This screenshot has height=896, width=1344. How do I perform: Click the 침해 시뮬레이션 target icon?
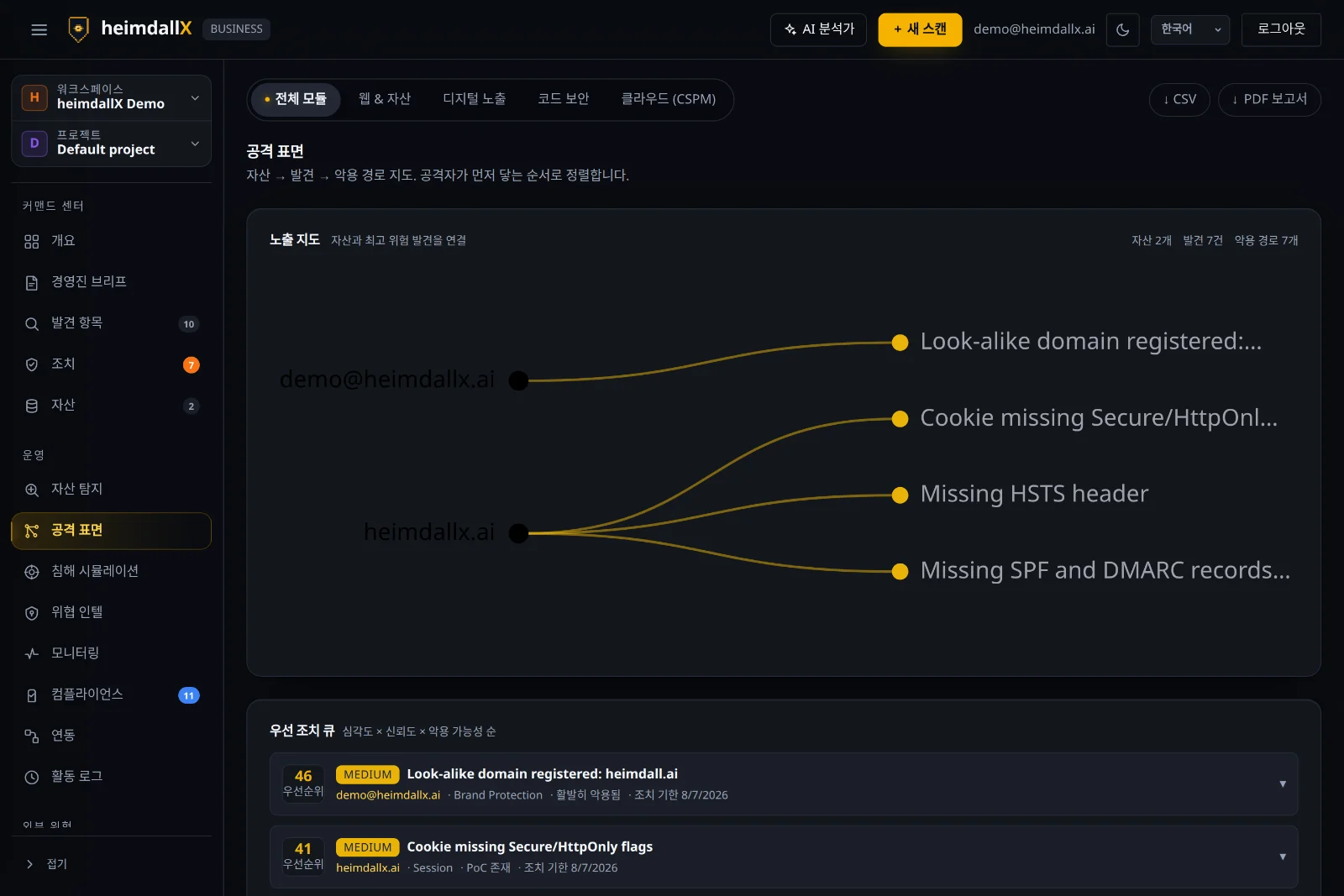point(32,572)
